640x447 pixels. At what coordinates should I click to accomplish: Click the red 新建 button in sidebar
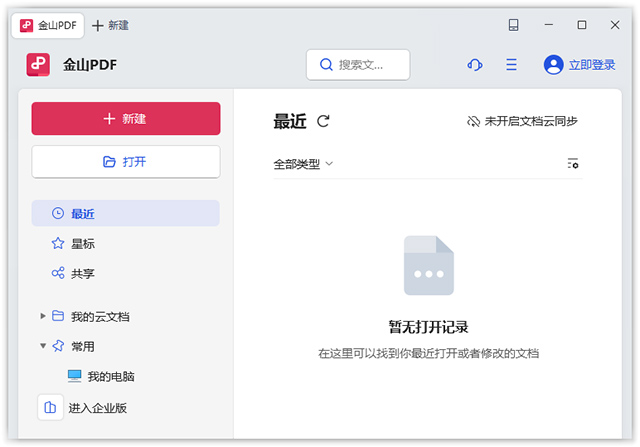[x=126, y=118]
